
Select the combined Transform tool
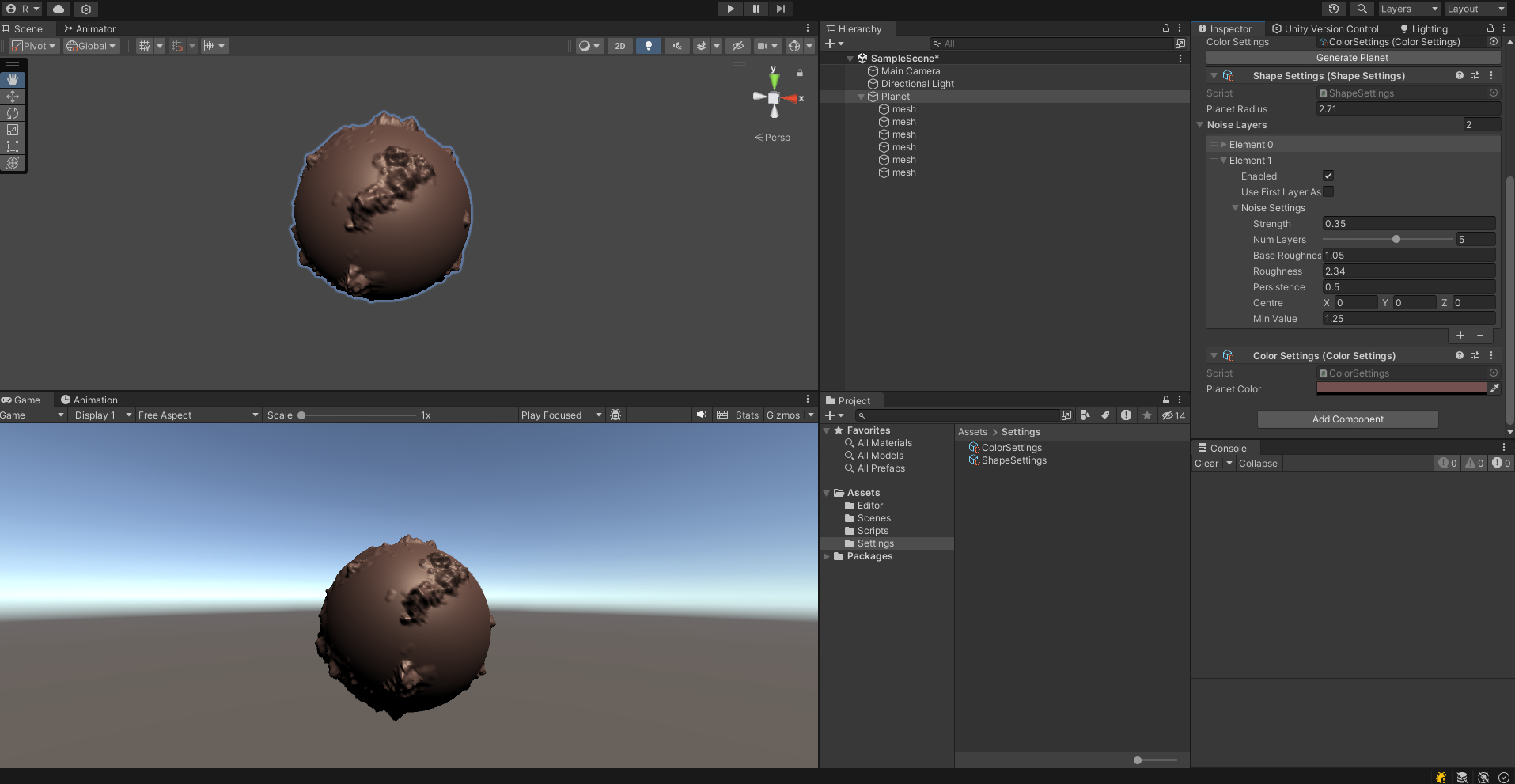(13, 163)
